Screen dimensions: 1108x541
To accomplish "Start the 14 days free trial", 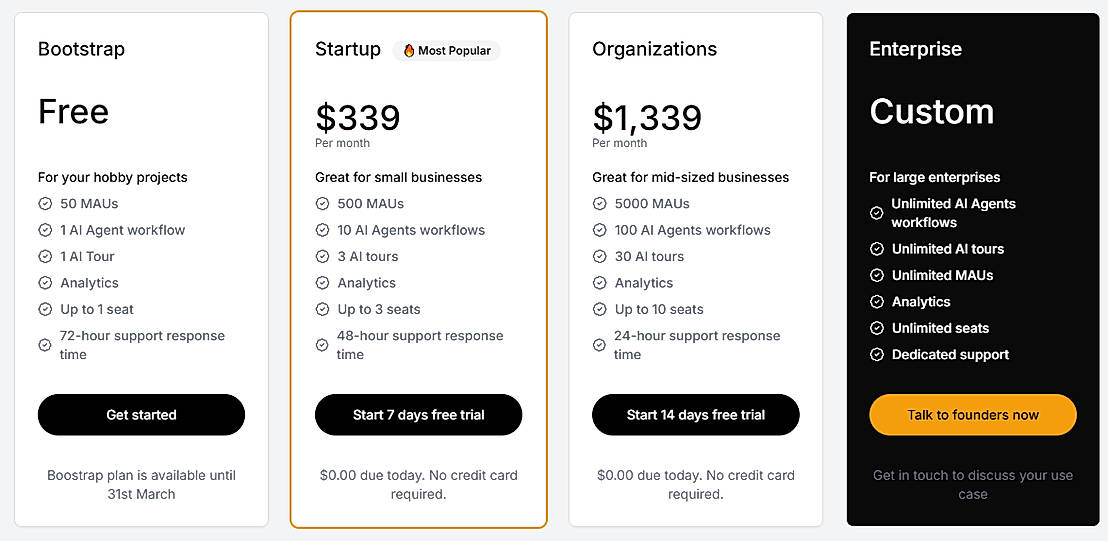I will pyautogui.click(x=695, y=415).
